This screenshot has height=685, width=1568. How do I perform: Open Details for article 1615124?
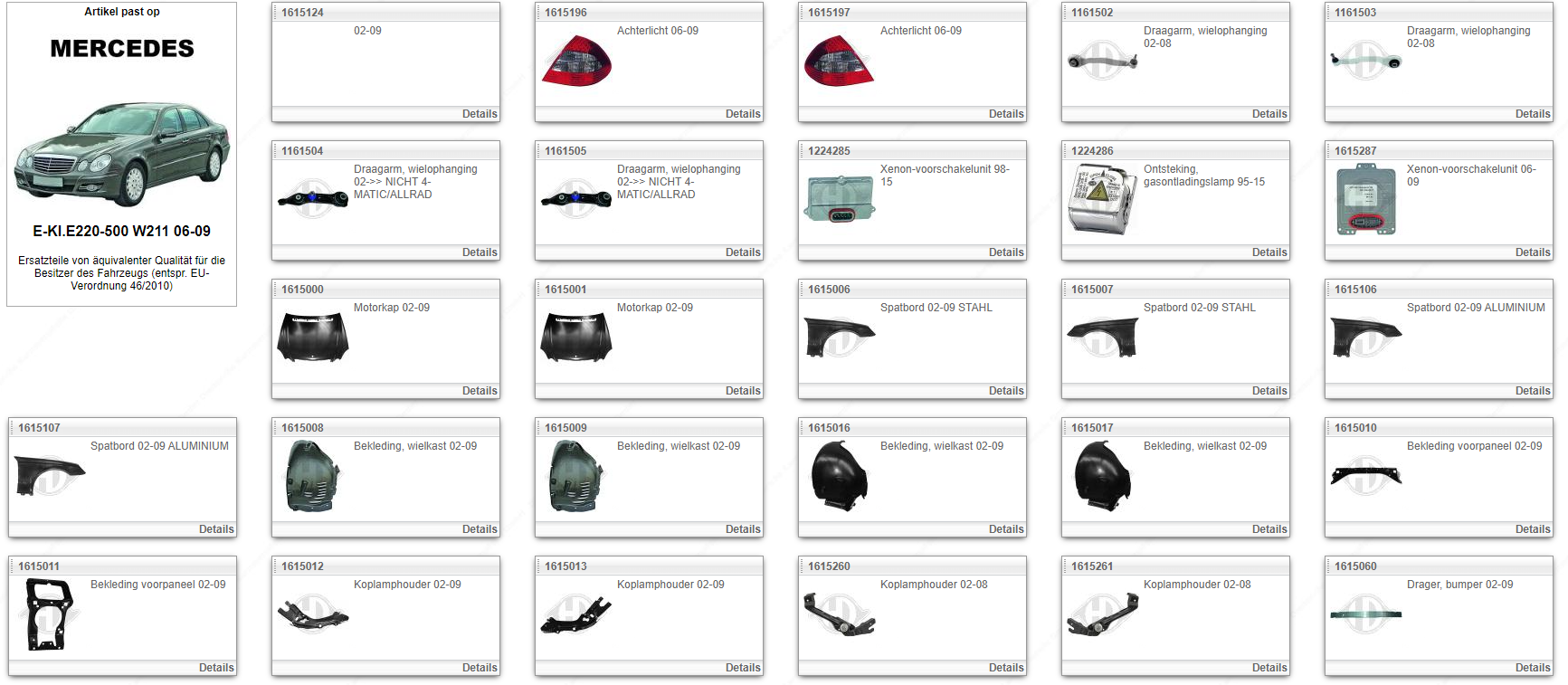(480, 114)
